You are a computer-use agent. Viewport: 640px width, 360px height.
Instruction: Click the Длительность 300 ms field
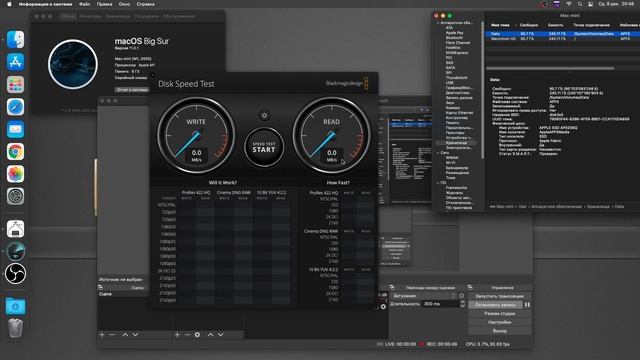[441, 304]
